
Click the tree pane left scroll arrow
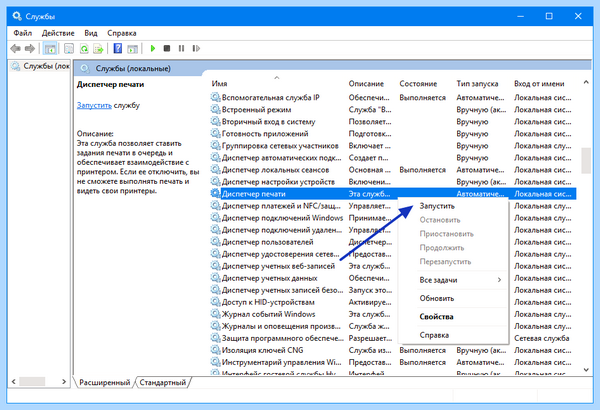(14, 381)
